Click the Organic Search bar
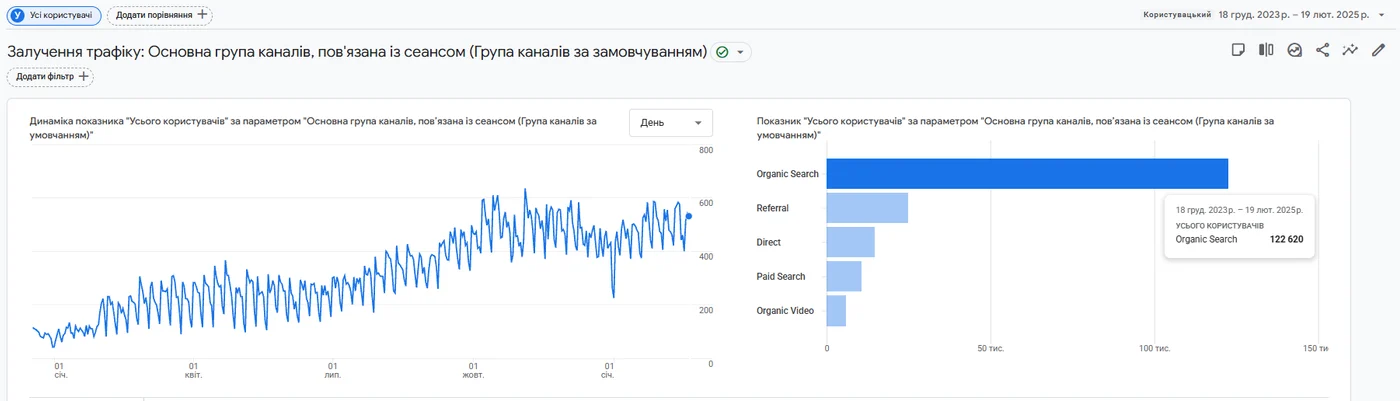Screen dimensions: 1400x401 tap(1027, 174)
